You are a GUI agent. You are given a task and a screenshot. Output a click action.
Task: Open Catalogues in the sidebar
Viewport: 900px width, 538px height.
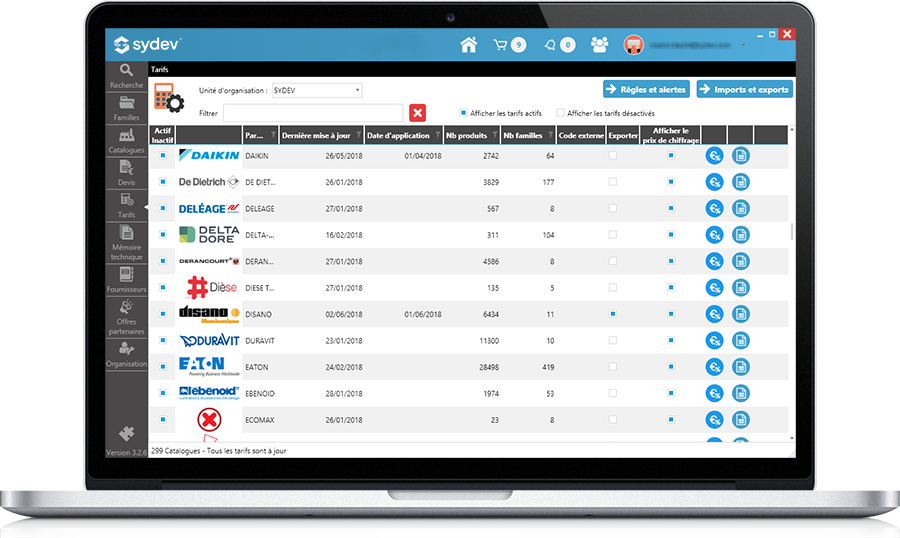point(126,141)
